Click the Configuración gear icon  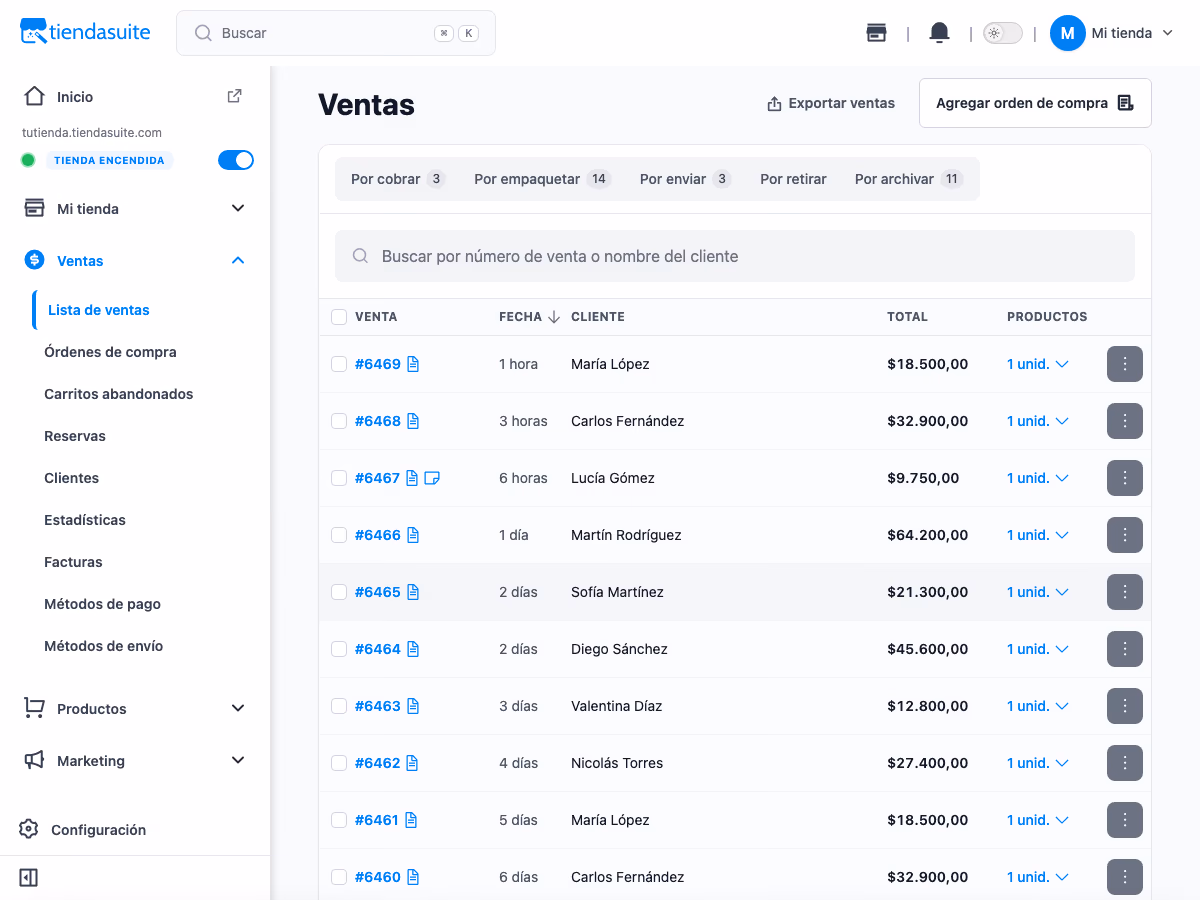coord(29,829)
